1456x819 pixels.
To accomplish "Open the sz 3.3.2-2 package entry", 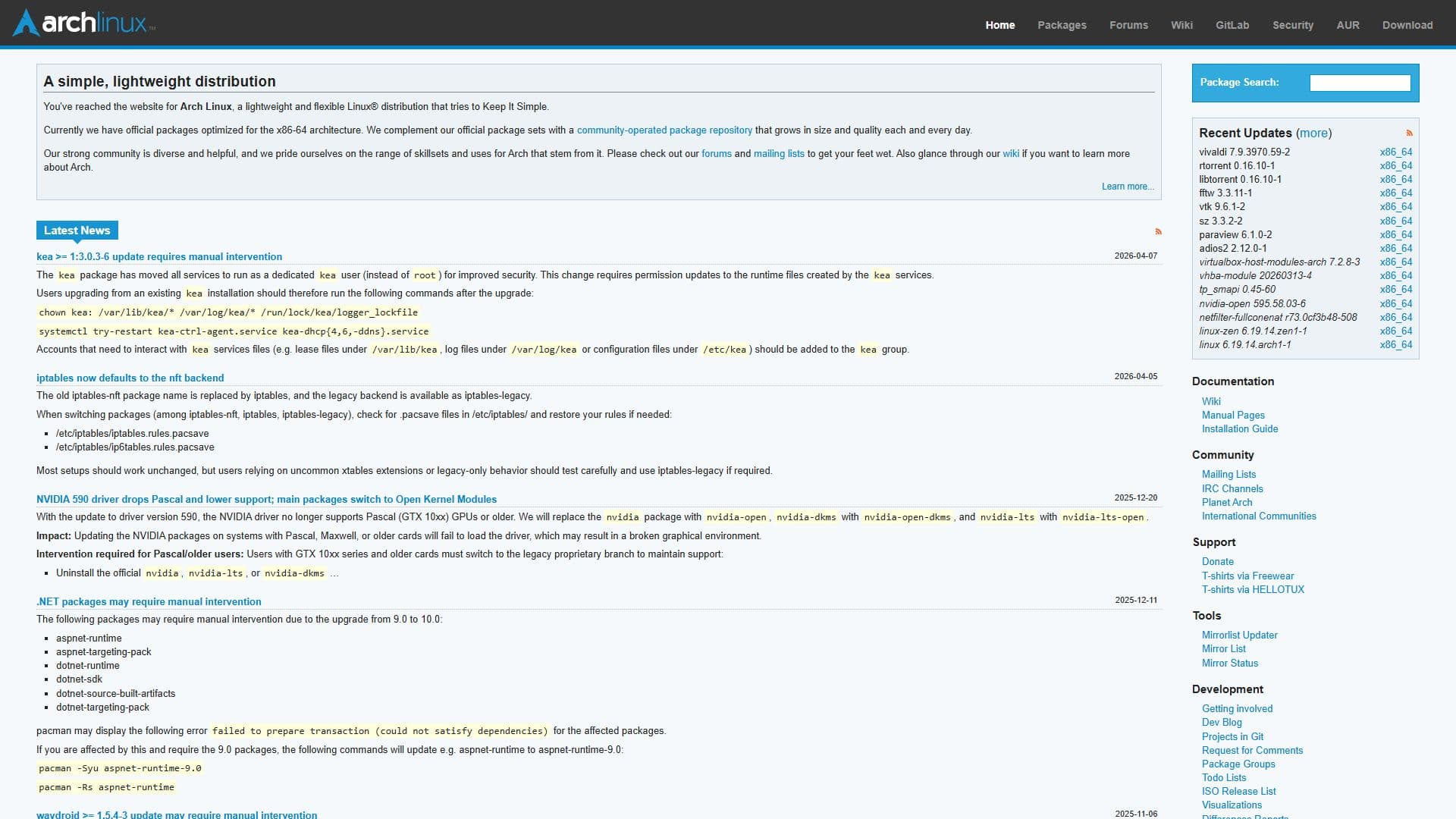I will [x=1220, y=221].
